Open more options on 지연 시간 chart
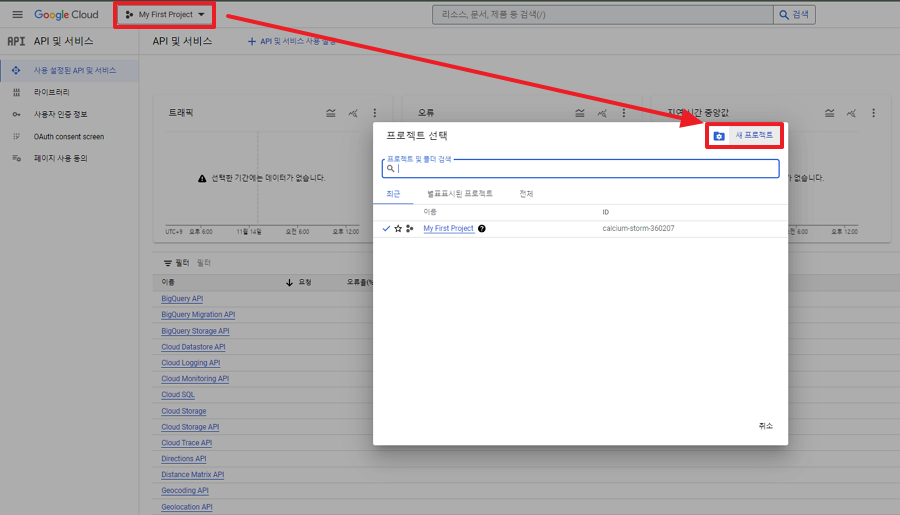This screenshot has width=900, height=515. click(x=874, y=113)
